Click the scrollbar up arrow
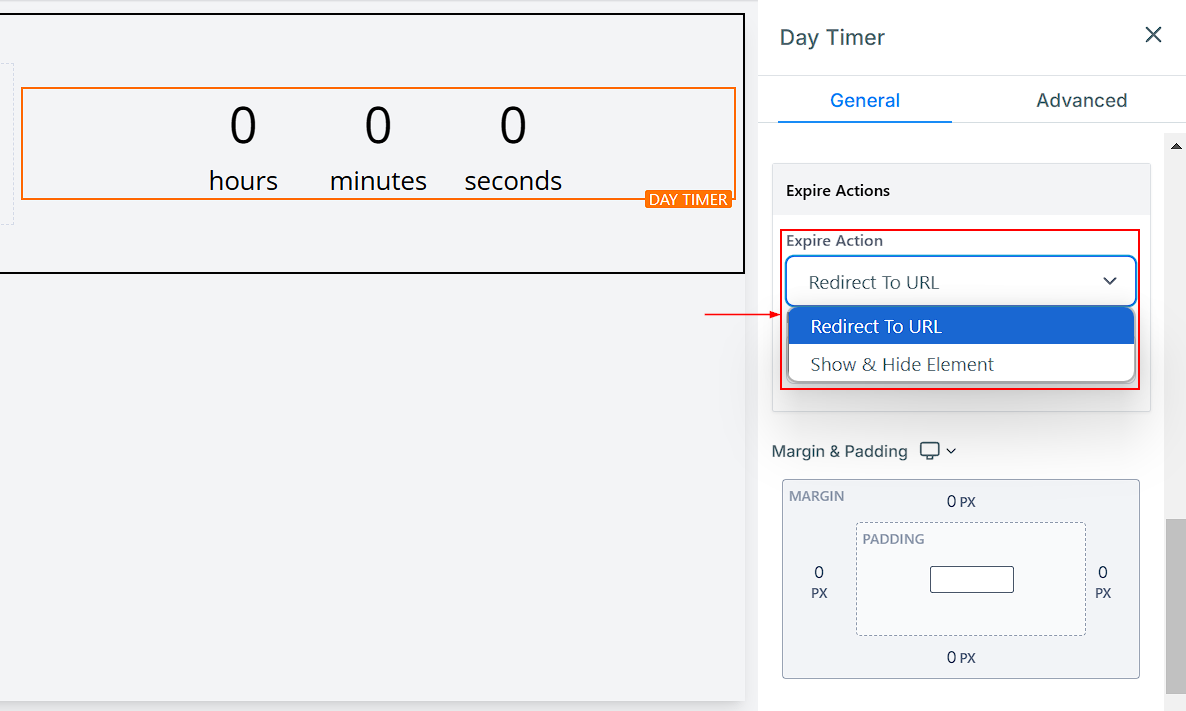Image resolution: width=1186 pixels, height=711 pixels. 1176,146
